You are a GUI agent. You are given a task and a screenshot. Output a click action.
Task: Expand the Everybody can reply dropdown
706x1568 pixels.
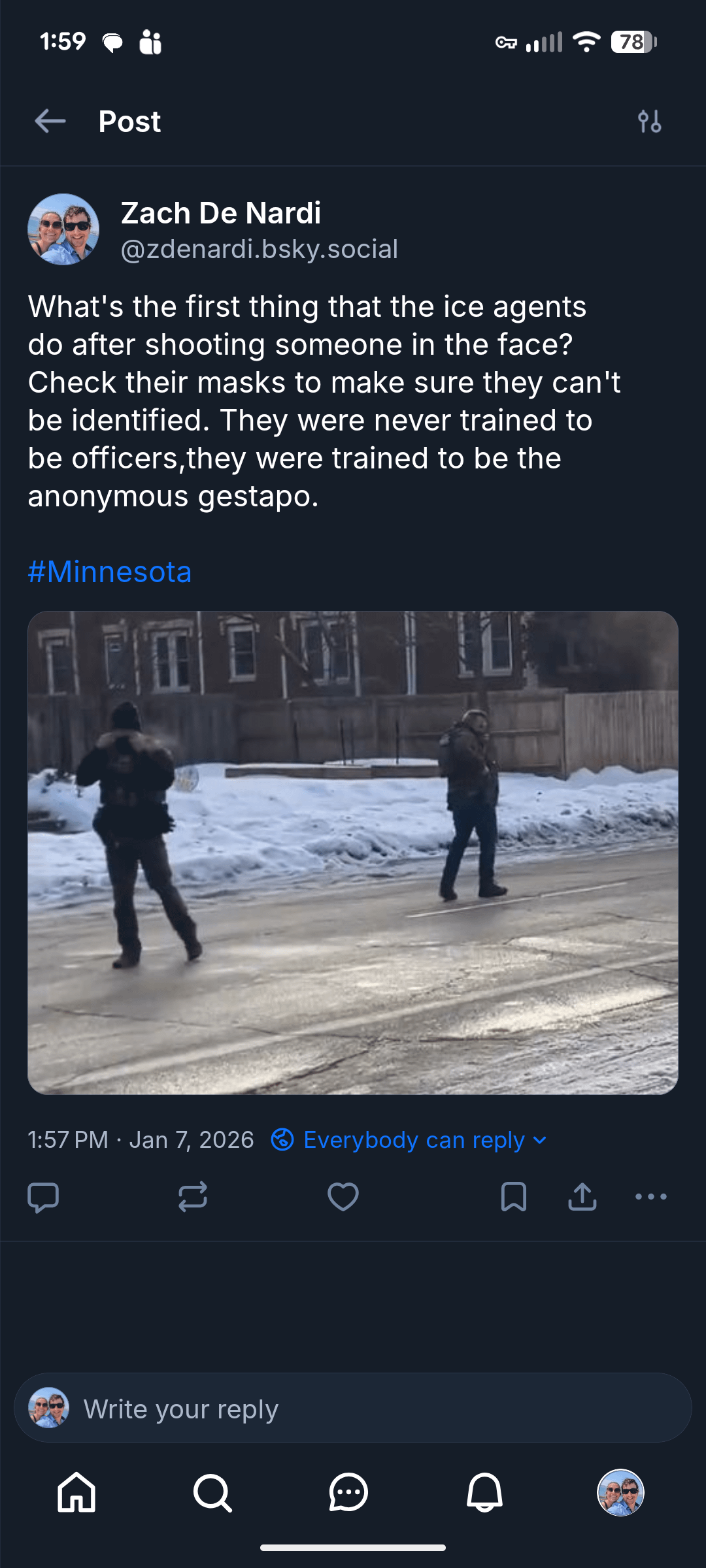tap(409, 1140)
